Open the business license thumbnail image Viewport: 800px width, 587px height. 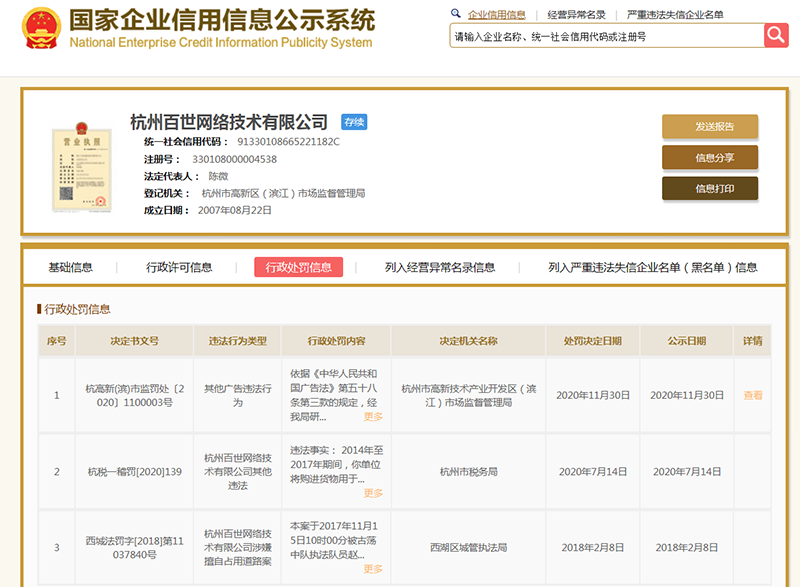point(82,167)
